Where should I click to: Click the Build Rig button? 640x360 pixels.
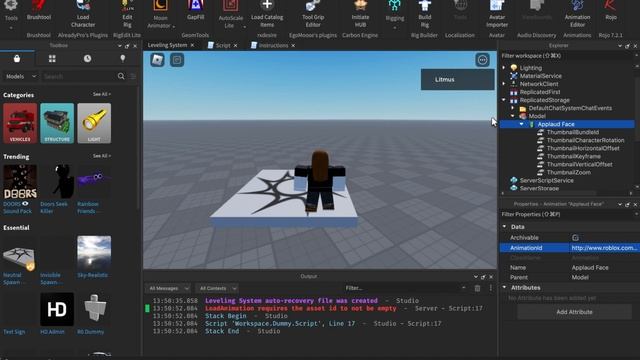(424, 13)
